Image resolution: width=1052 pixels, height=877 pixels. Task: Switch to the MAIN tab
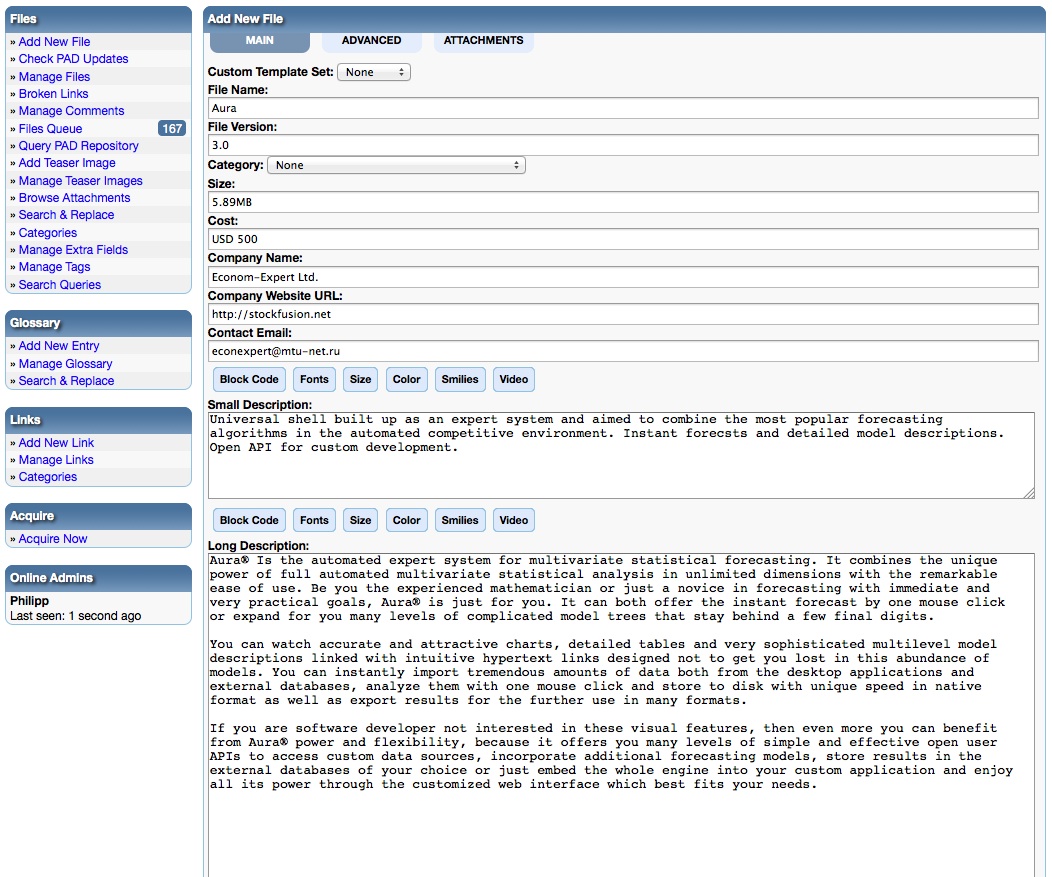click(260, 40)
